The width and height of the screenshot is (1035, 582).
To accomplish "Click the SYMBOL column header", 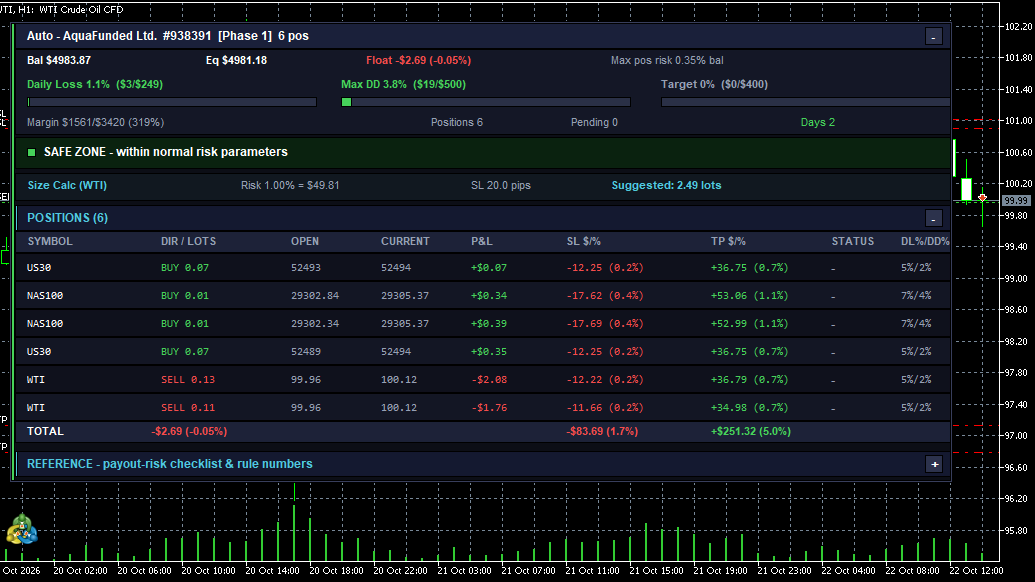I will [50, 242].
